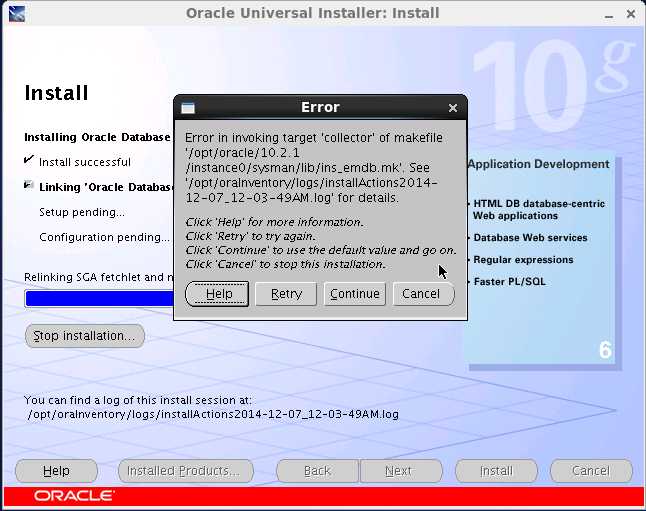Image resolution: width=646 pixels, height=511 pixels.
Task: Click the 'Click Retry to try again' hint text
Action: point(250,236)
